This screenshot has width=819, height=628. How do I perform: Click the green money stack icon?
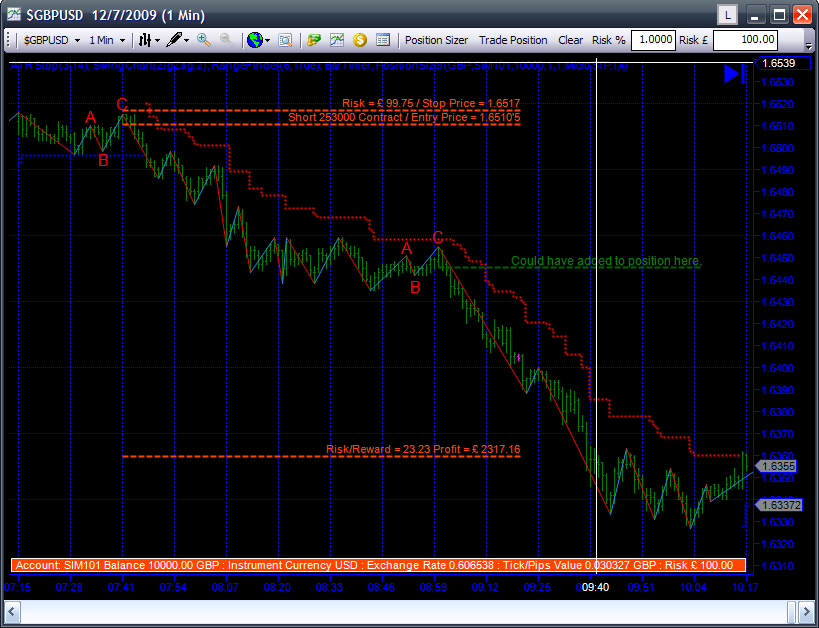click(314, 40)
